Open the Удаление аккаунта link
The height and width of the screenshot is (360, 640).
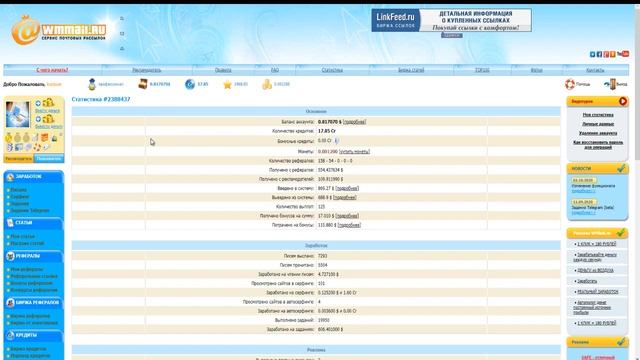(598, 133)
